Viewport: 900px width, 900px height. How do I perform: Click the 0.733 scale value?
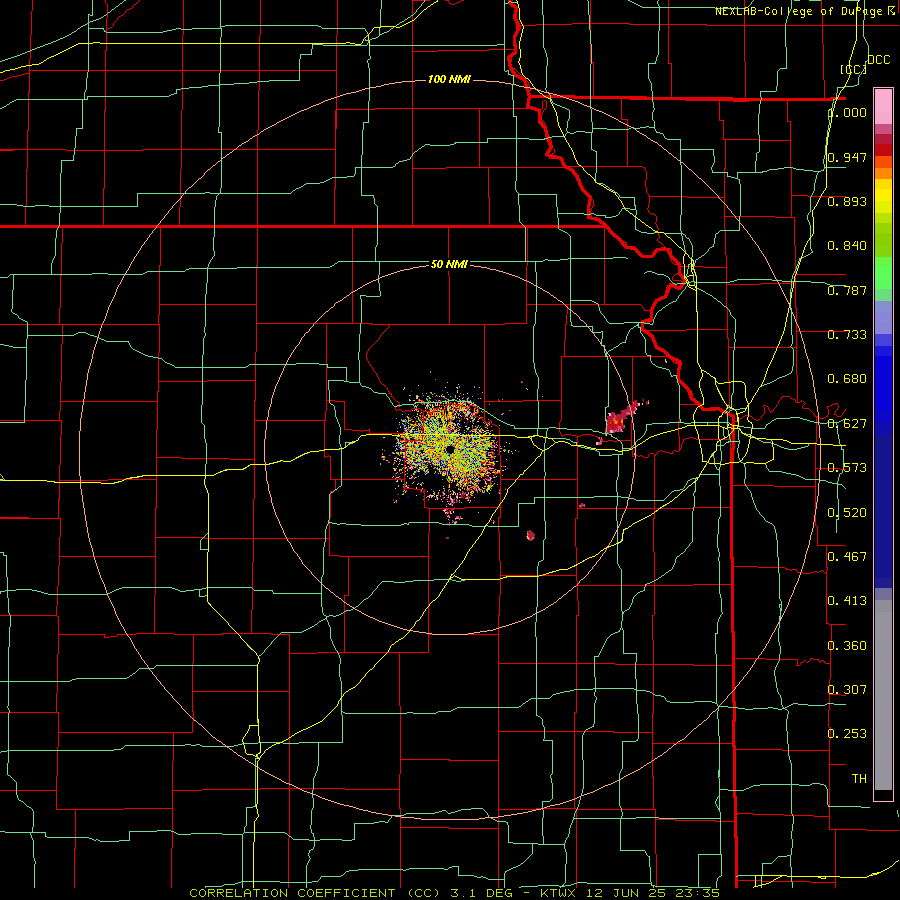pos(847,335)
